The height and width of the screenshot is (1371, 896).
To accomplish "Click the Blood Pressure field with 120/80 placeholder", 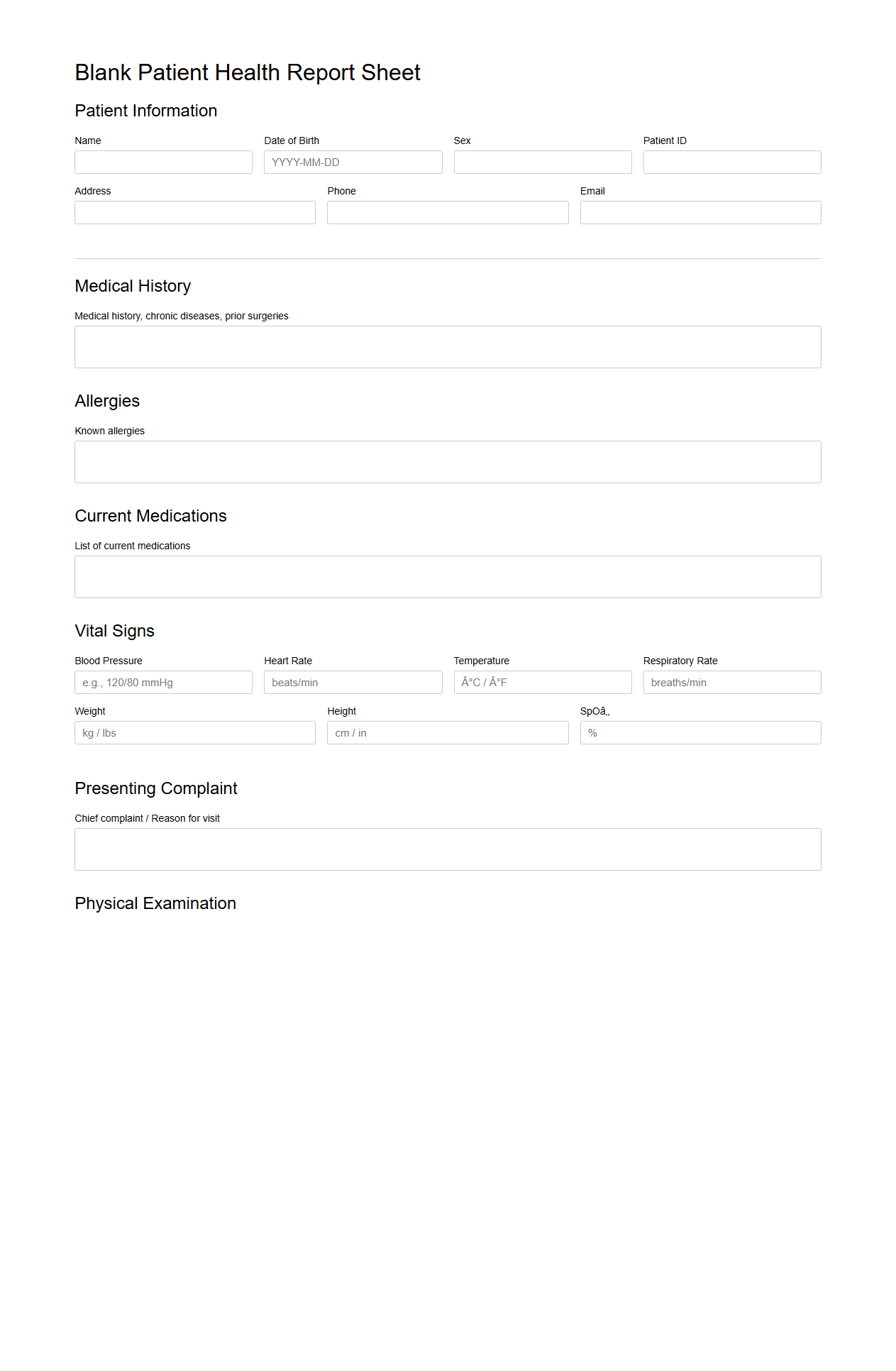I will (162, 682).
